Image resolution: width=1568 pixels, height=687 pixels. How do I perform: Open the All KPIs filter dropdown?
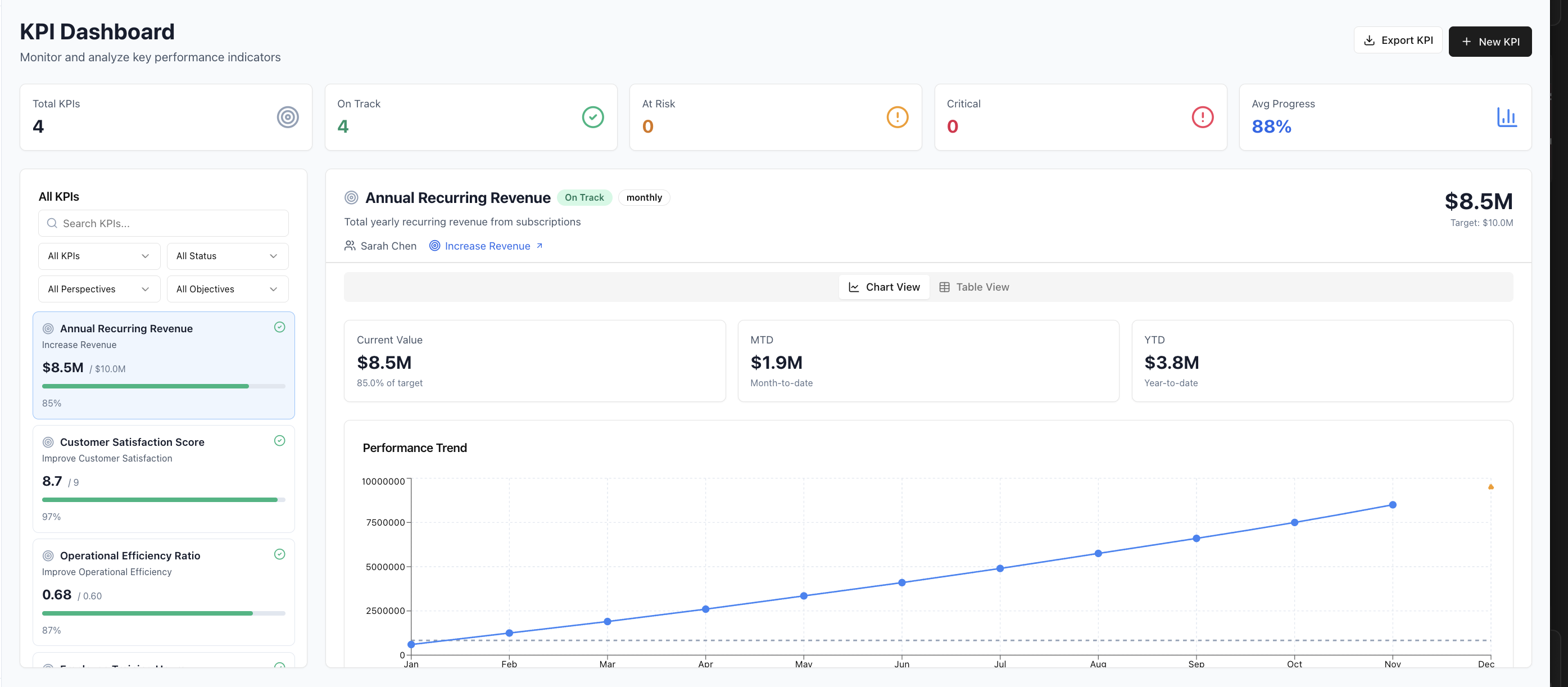pos(98,256)
